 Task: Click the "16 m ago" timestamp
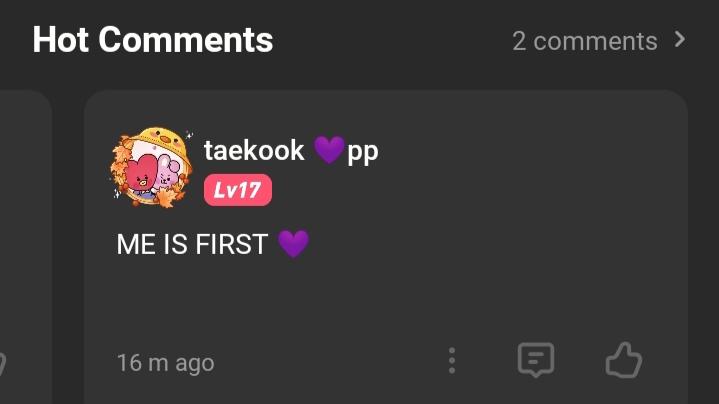pos(166,363)
